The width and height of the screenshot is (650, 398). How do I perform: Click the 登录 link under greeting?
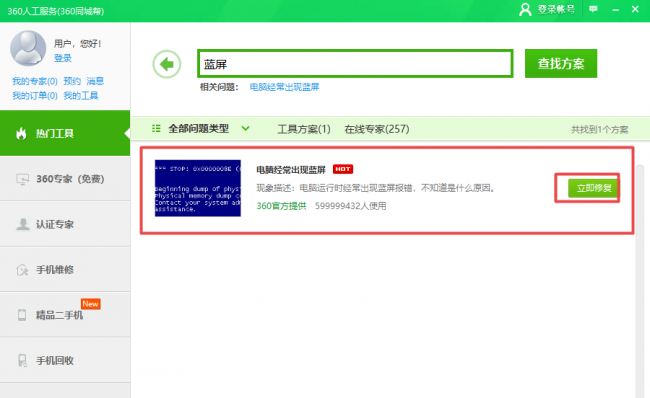(x=63, y=58)
